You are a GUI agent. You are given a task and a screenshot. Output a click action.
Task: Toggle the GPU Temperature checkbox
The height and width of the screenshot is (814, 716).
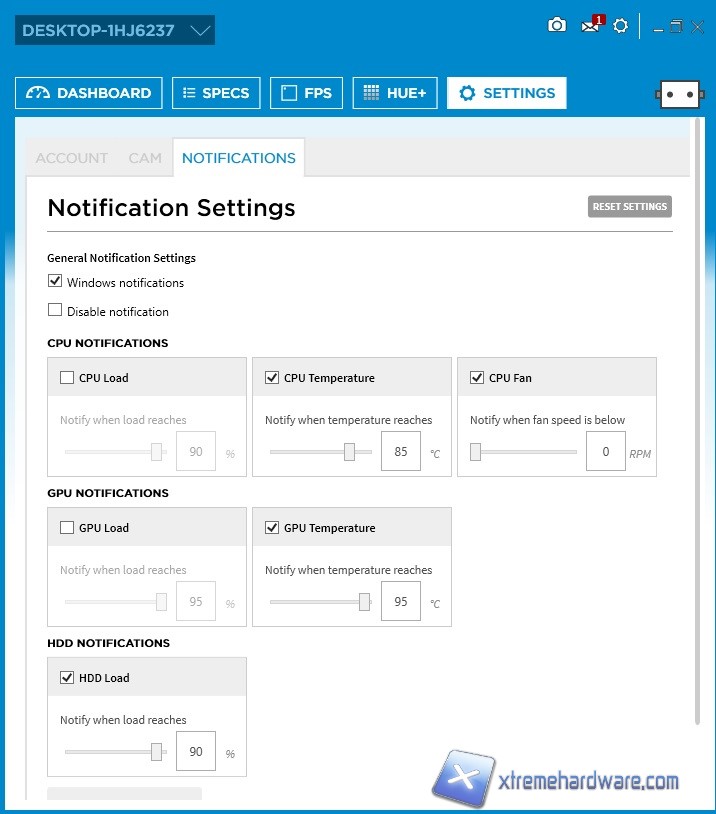[x=272, y=528]
